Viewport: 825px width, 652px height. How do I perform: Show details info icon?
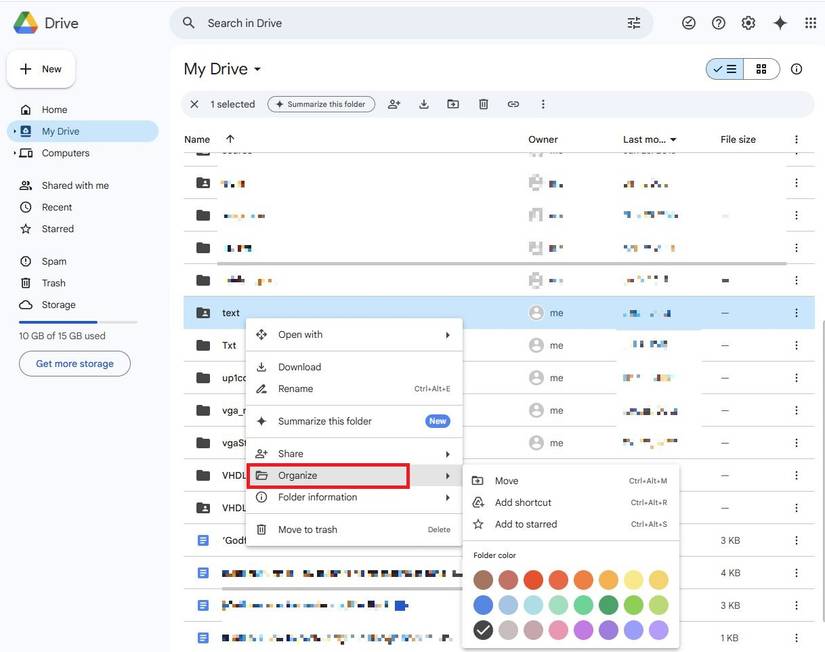tap(796, 69)
